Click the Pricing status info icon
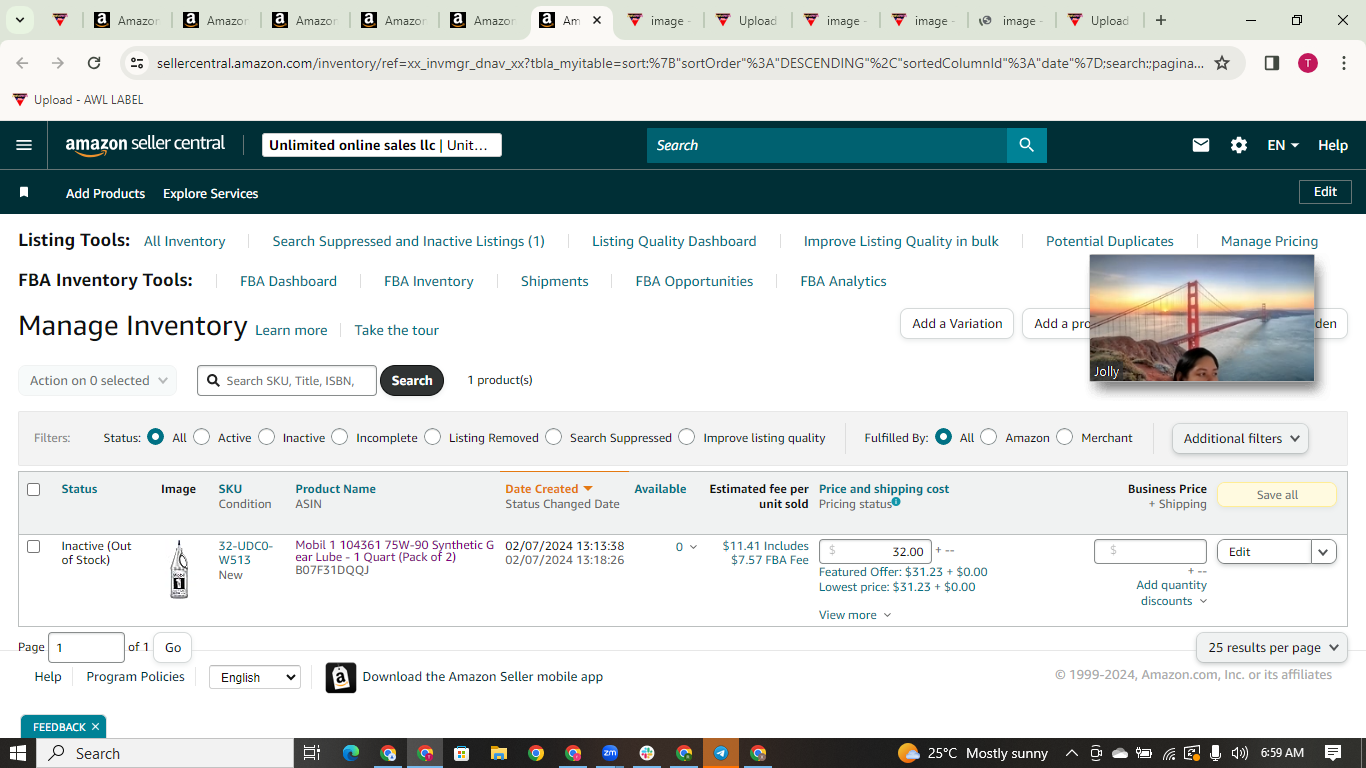 (896, 502)
